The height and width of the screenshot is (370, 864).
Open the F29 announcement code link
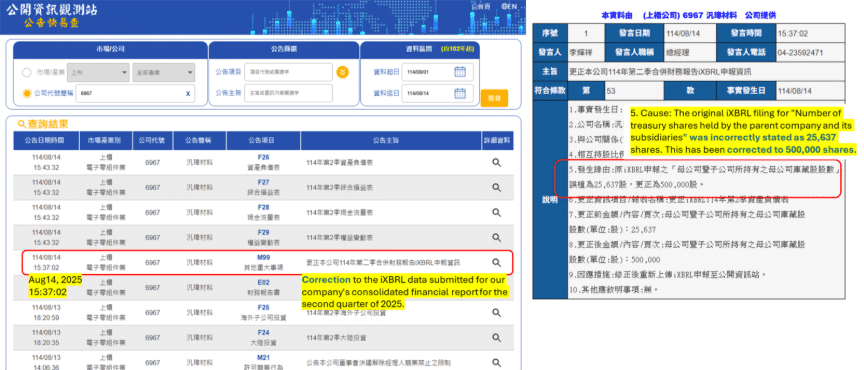point(263,233)
